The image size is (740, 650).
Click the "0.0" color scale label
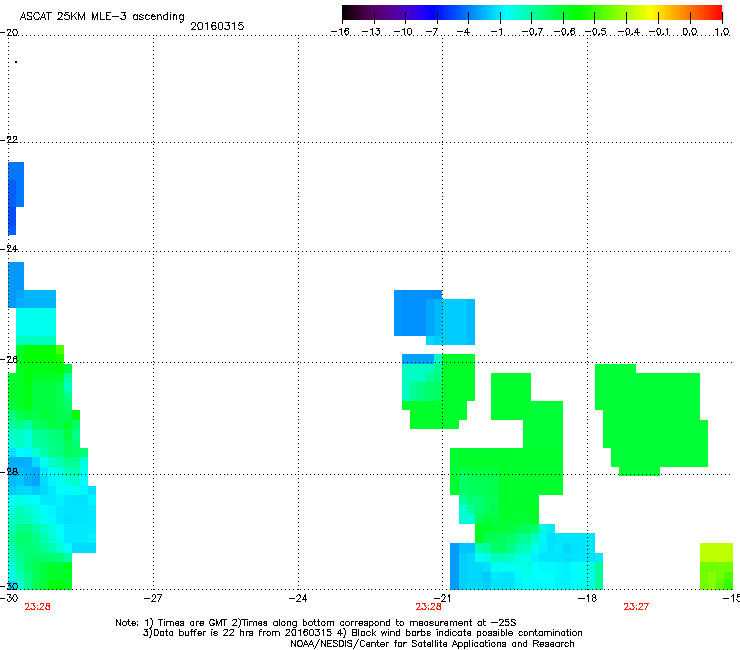[690, 32]
